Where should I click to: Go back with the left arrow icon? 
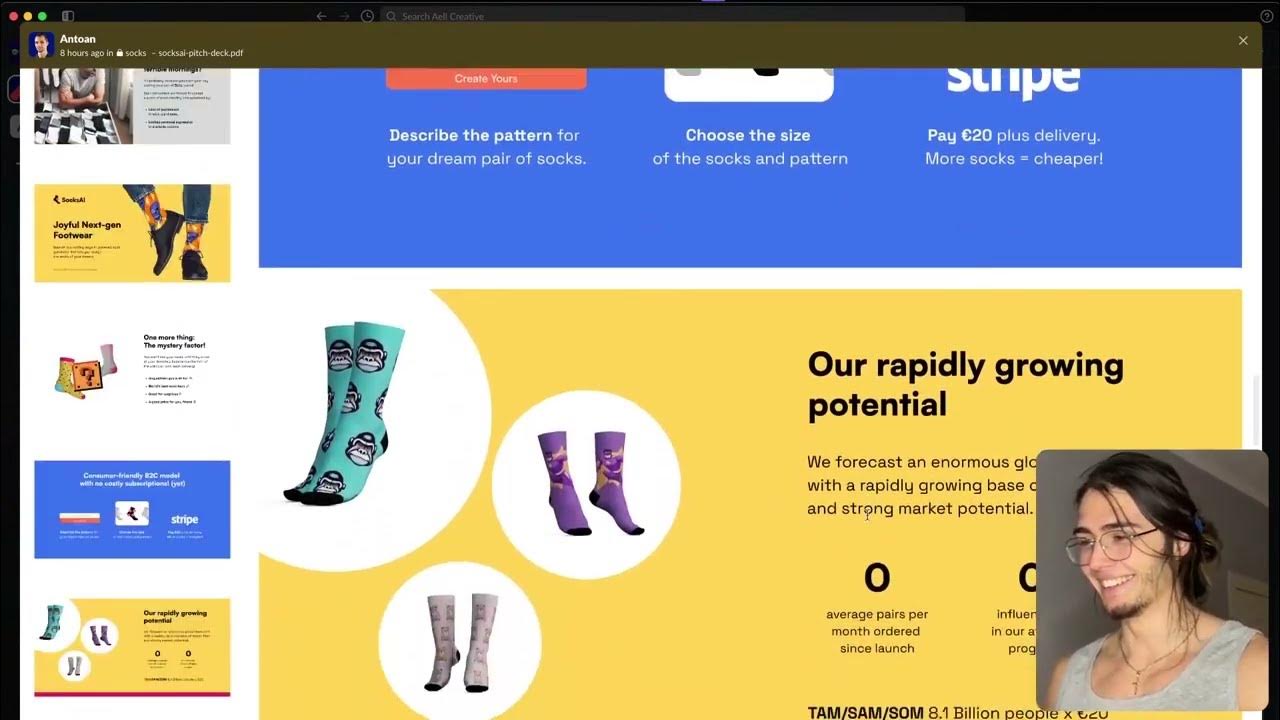coord(321,16)
